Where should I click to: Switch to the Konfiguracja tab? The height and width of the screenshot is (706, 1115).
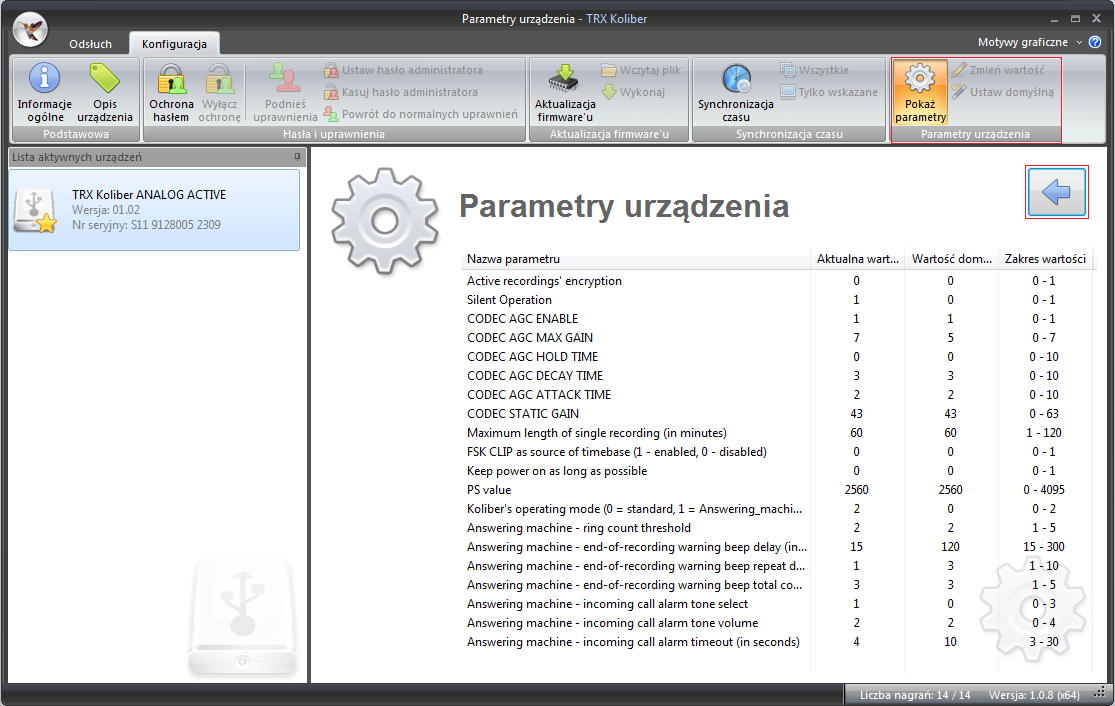(174, 43)
